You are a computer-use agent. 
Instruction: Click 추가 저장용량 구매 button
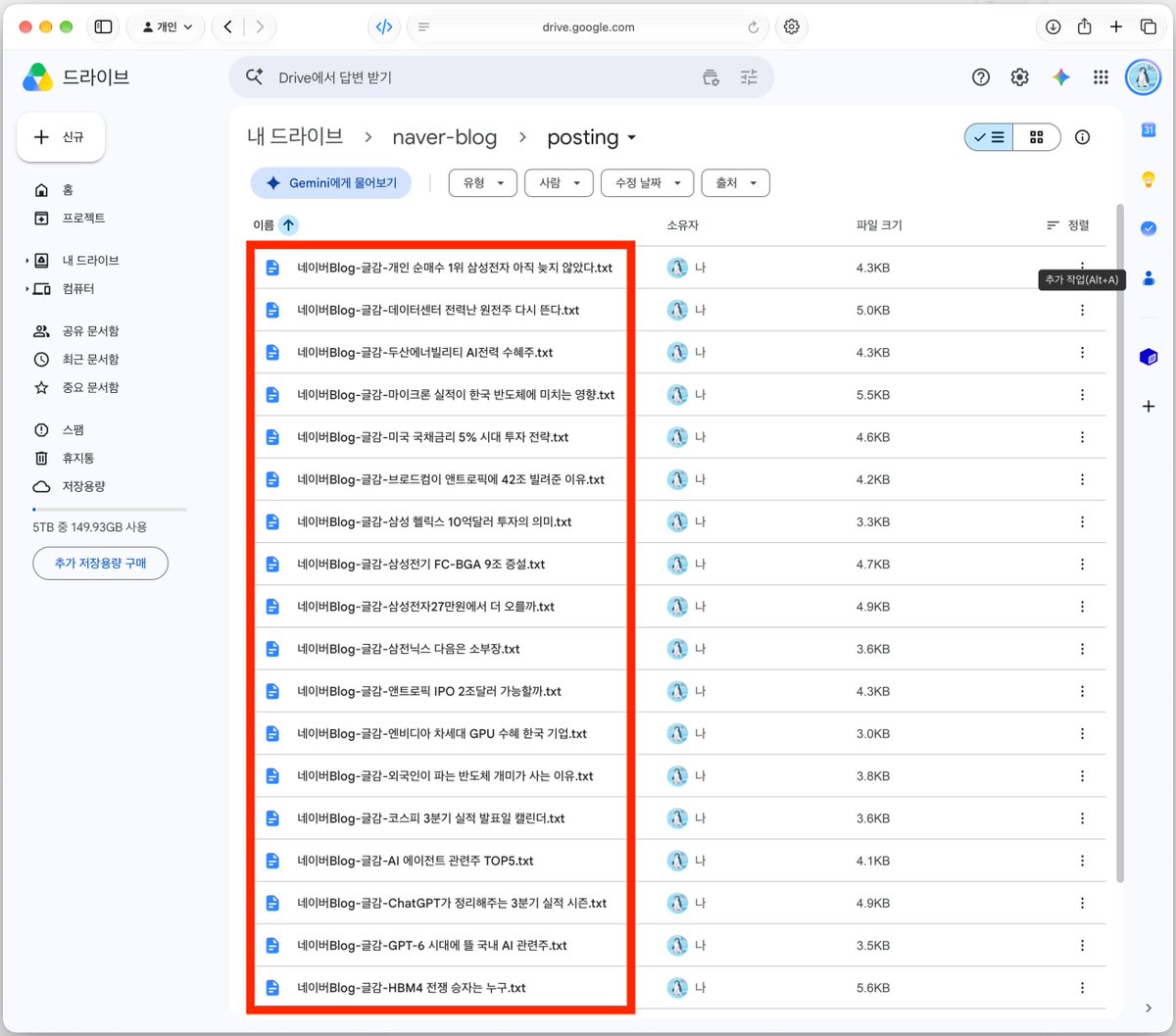pos(100,564)
